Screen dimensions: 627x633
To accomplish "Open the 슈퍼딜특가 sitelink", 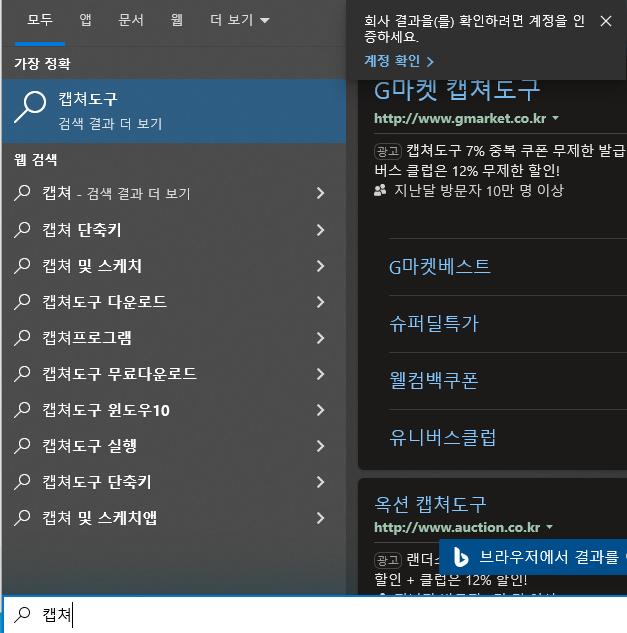I will (x=434, y=323).
